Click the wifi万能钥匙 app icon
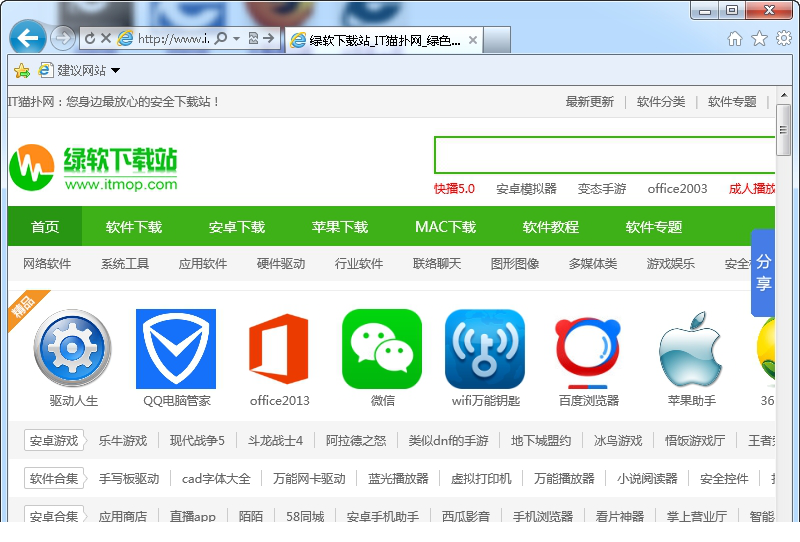The image size is (800, 542). click(485, 349)
